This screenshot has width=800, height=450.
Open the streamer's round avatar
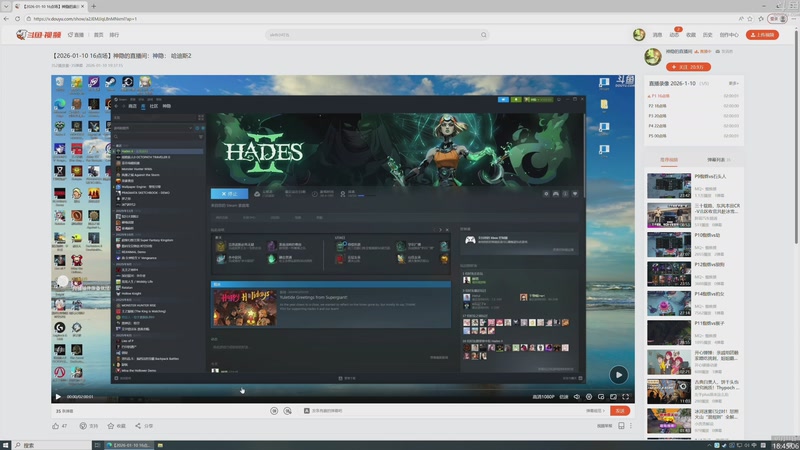[653, 57]
